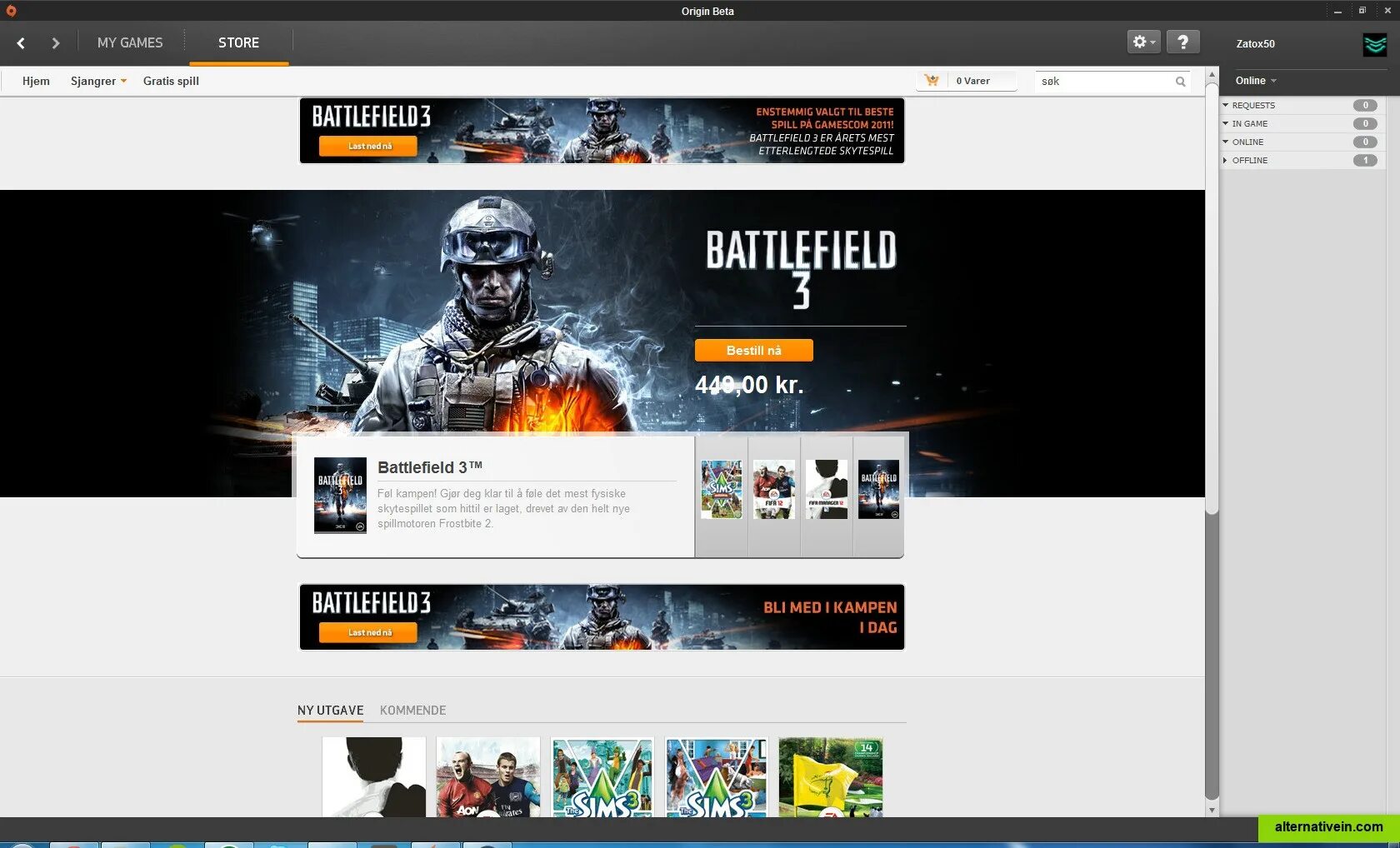Screen dimensions: 1400x848
Task: Go back with the left arrow
Action: tap(21, 43)
